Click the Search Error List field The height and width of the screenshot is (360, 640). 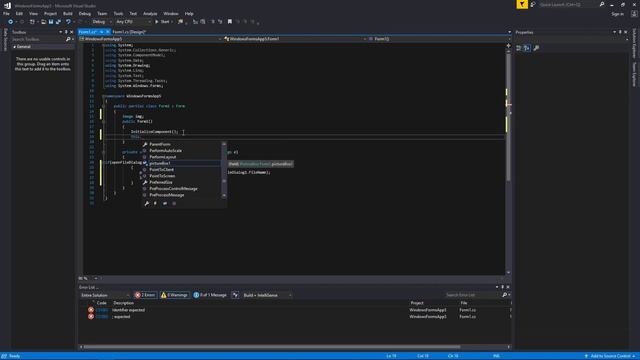[473, 295]
